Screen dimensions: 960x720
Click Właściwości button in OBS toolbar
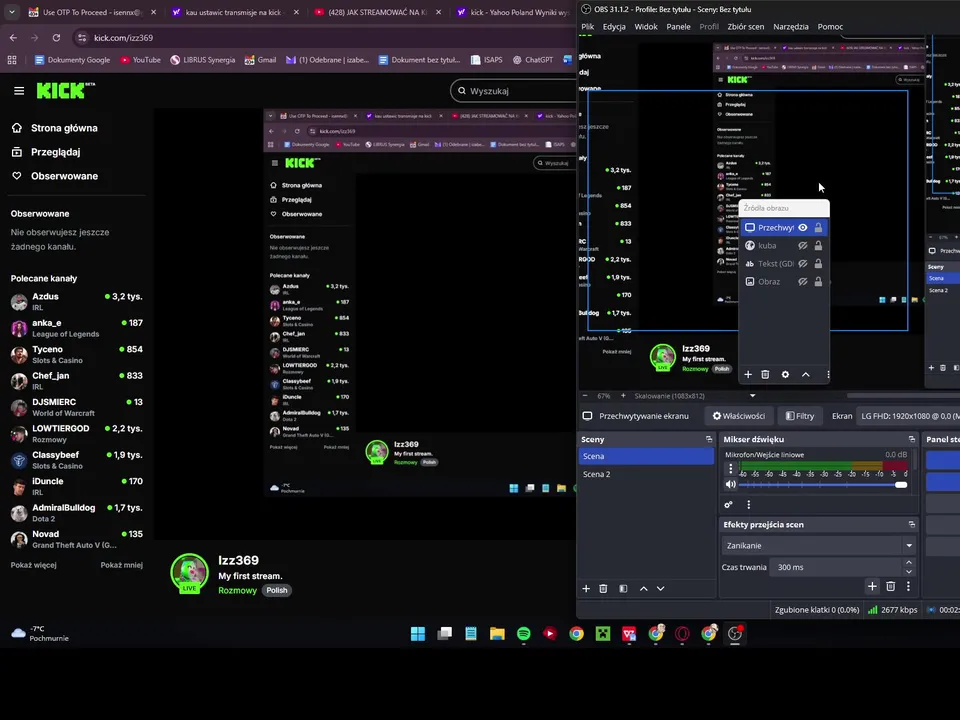[739, 416]
